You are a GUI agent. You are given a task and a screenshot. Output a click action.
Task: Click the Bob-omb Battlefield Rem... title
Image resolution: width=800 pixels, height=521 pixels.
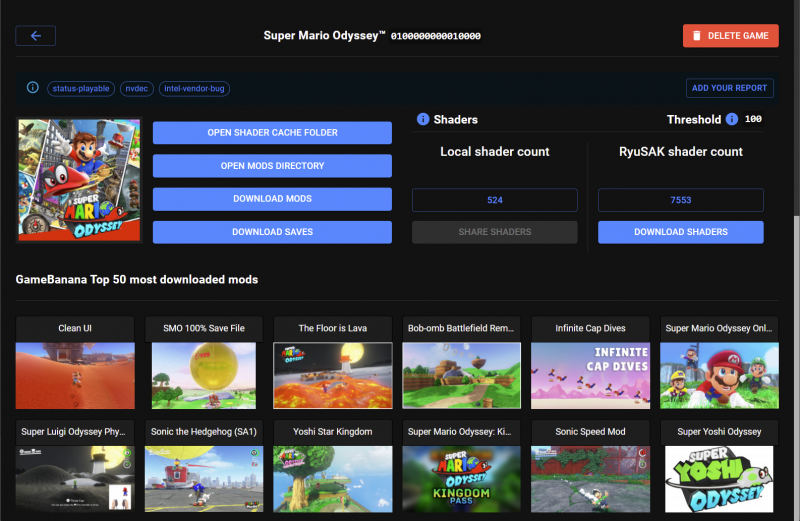[461, 329]
